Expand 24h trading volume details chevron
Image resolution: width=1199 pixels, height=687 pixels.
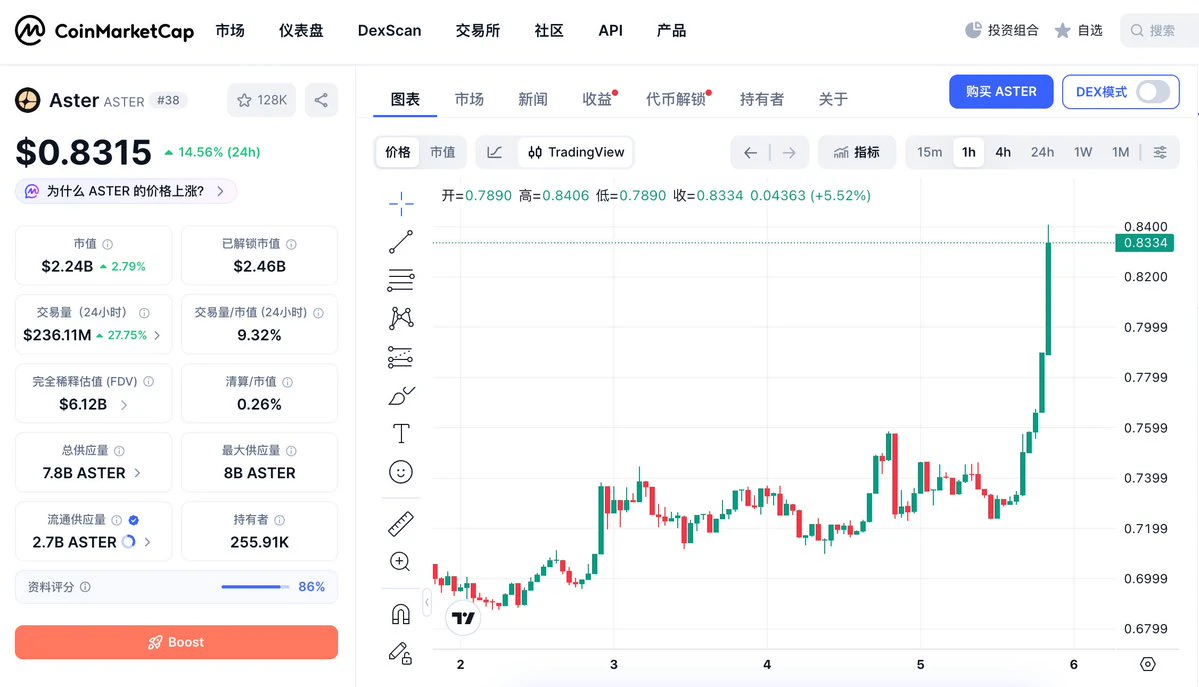point(157,335)
